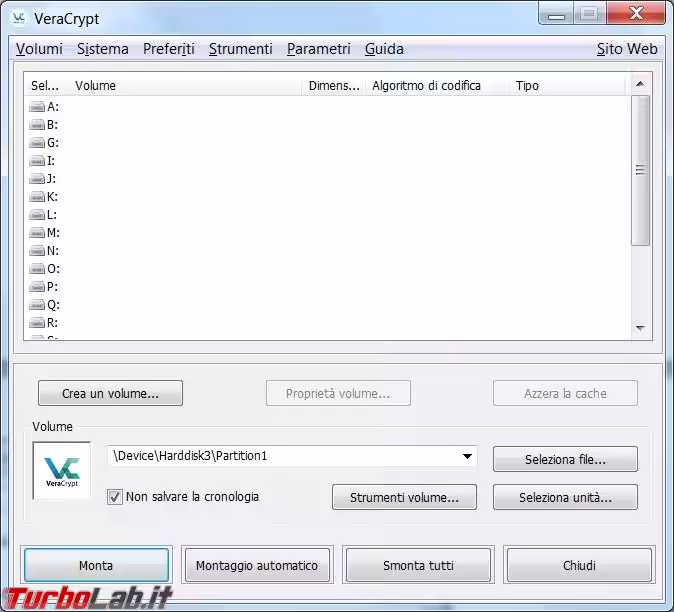Click the scroll up arrow of drive list
This screenshot has width=674, height=612.
click(640, 84)
